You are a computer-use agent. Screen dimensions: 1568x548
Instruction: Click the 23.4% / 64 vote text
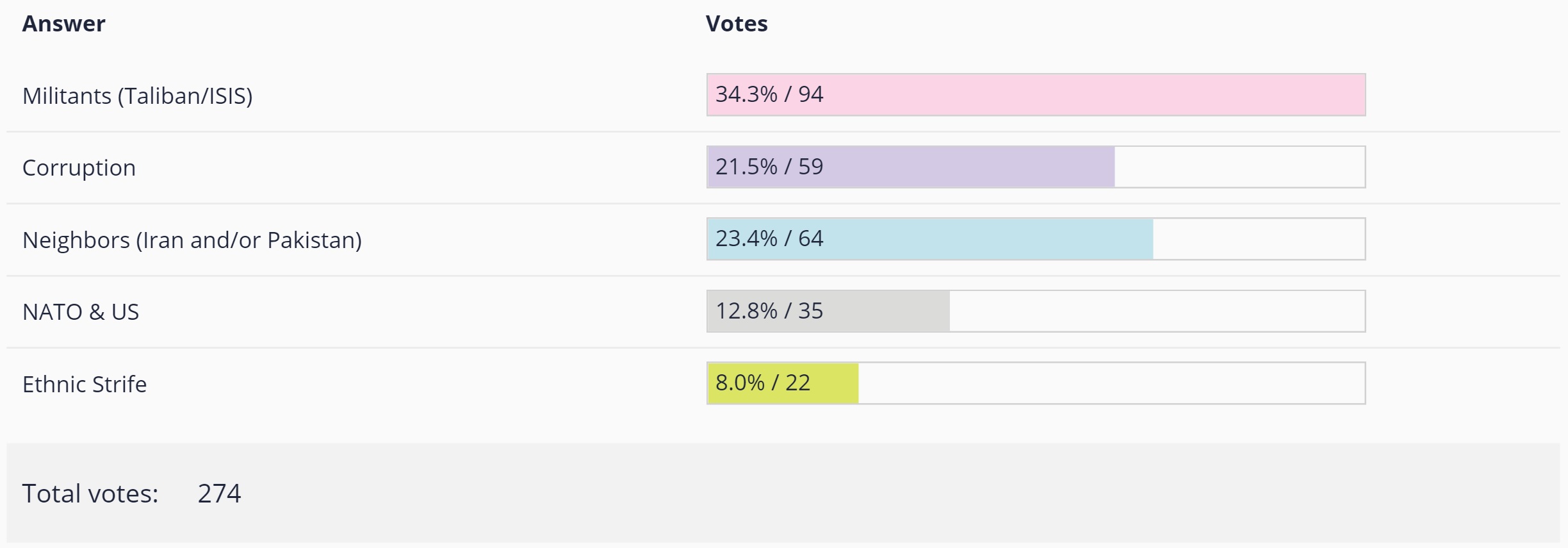pyautogui.click(x=769, y=238)
